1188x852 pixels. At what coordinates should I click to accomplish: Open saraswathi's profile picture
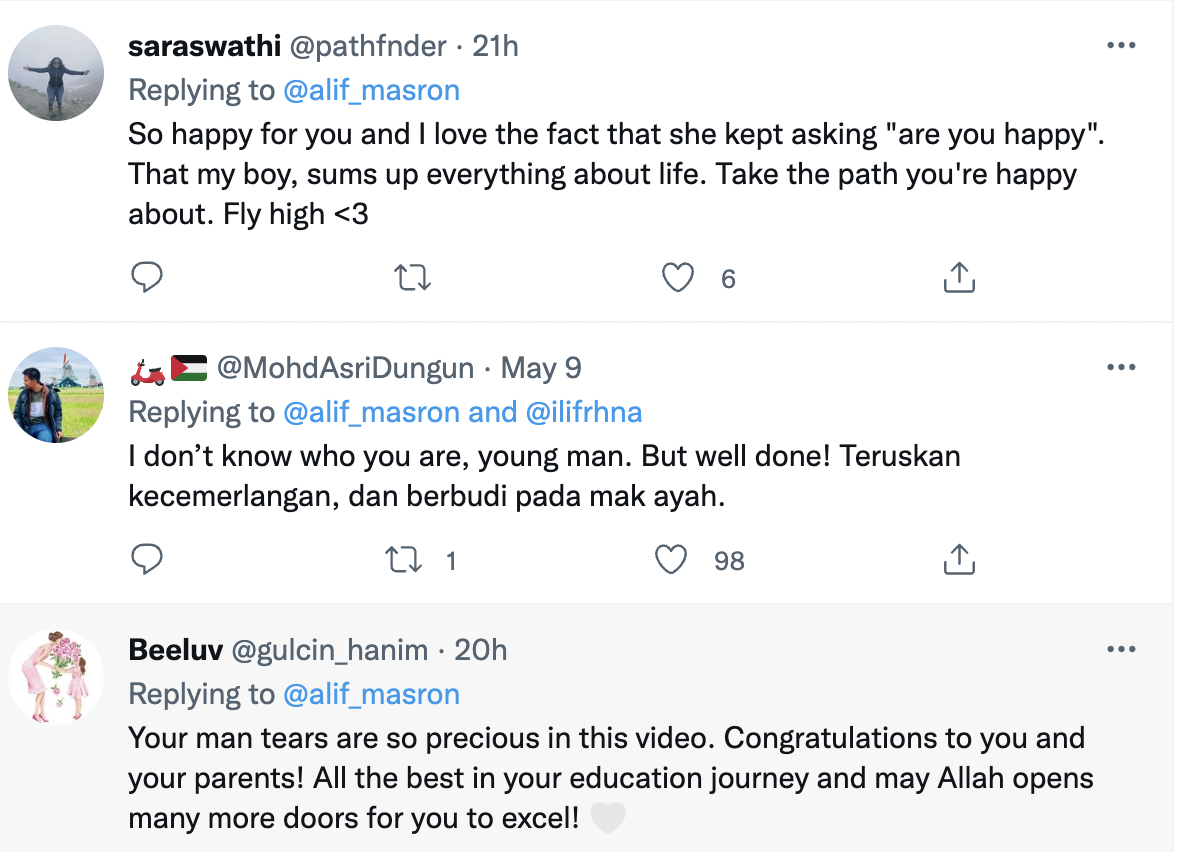(x=56, y=74)
